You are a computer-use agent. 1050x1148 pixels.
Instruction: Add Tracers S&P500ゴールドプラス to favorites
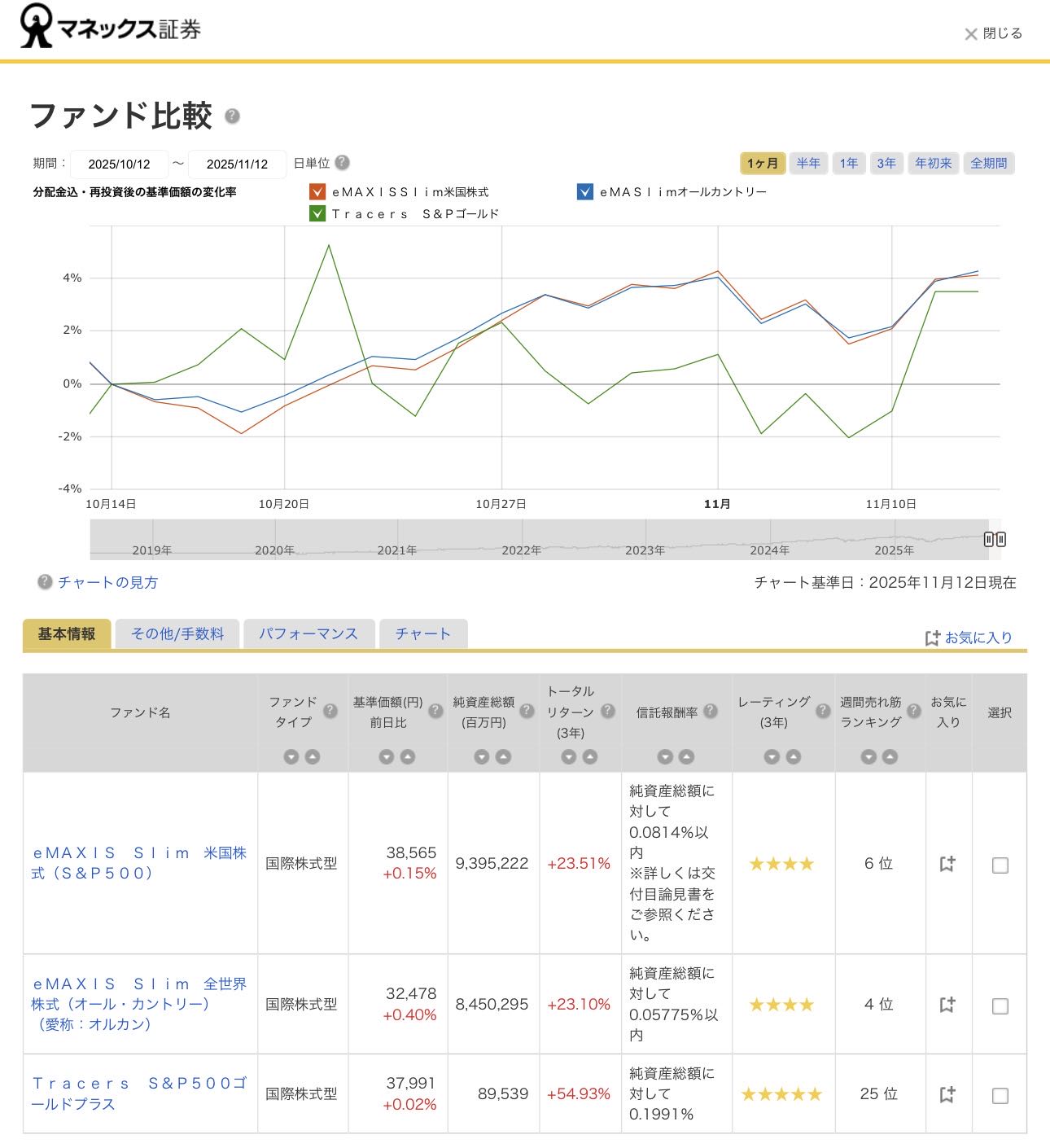pyautogui.click(x=947, y=1094)
